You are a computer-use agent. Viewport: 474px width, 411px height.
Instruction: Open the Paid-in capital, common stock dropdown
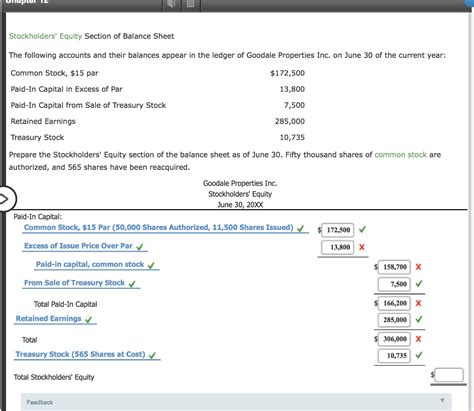[97, 265]
